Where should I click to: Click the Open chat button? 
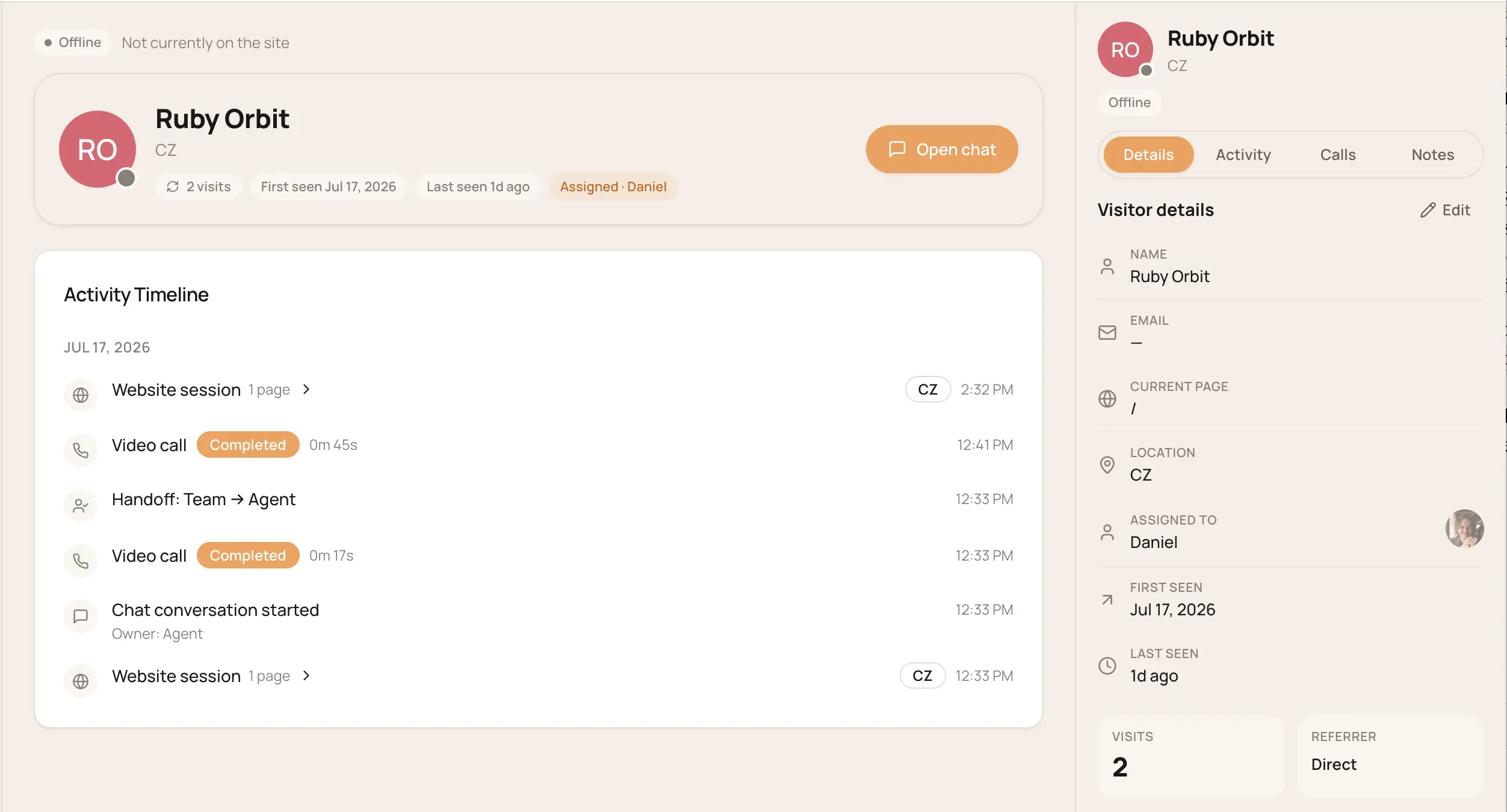coord(941,149)
